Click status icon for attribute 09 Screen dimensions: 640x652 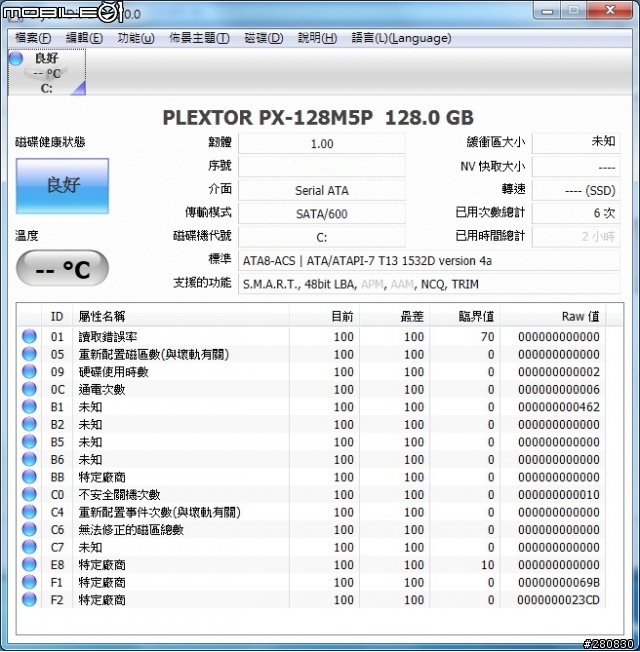29,371
